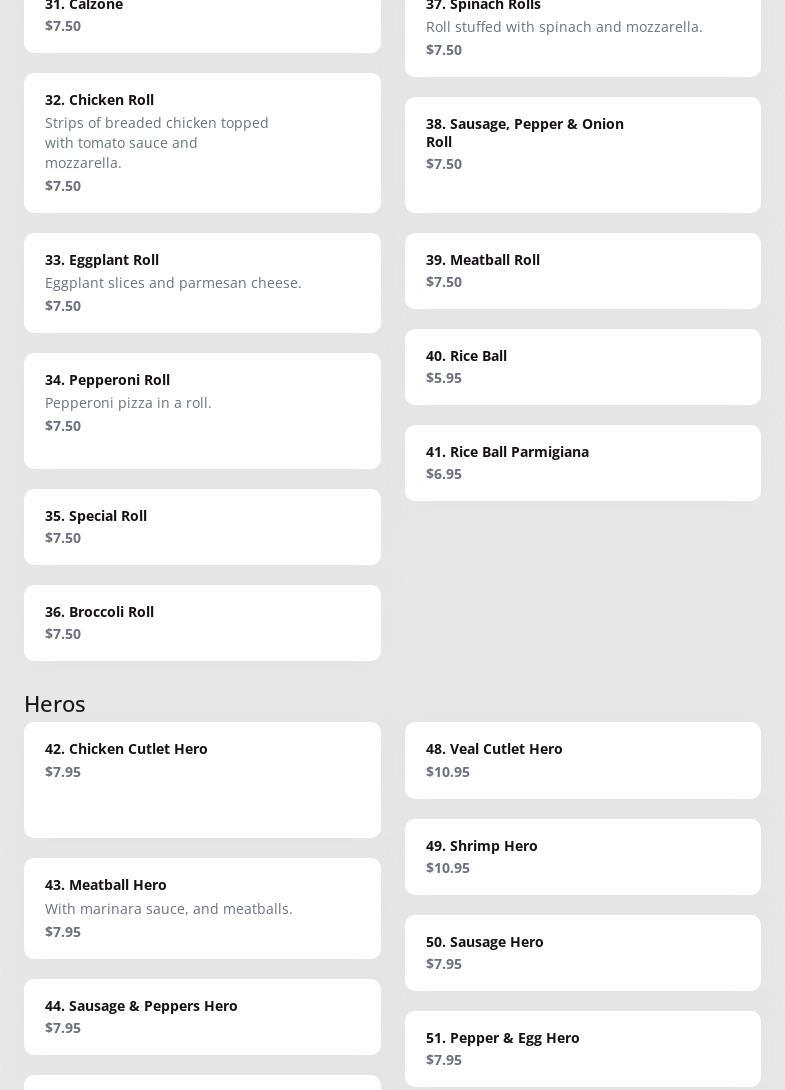
Task: Open the 48. Veal Cutlet Hero item
Action: (x=582, y=760)
